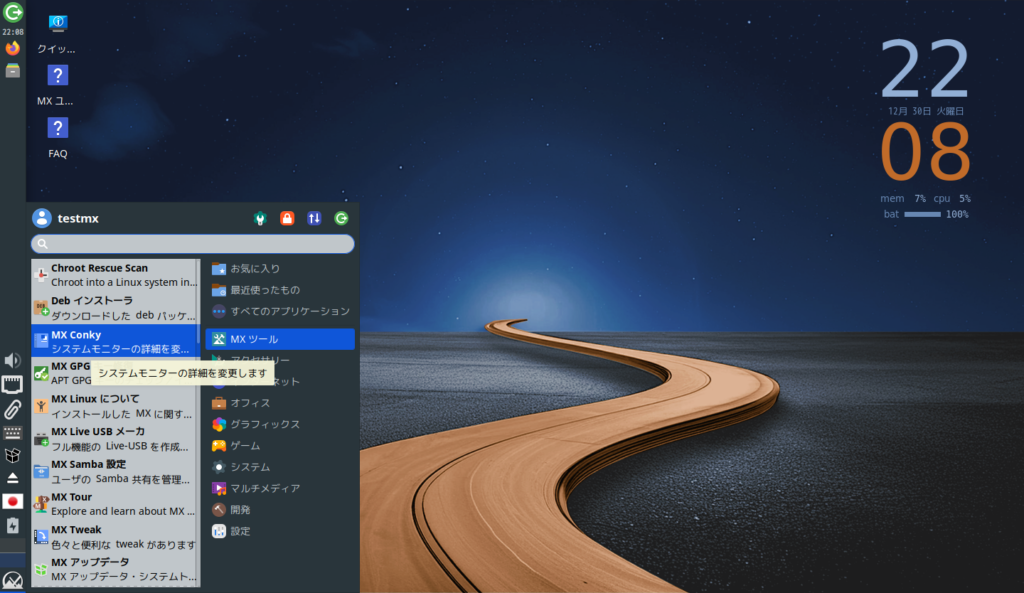
Task: Open the file manager panel icon
Action: pos(12,70)
